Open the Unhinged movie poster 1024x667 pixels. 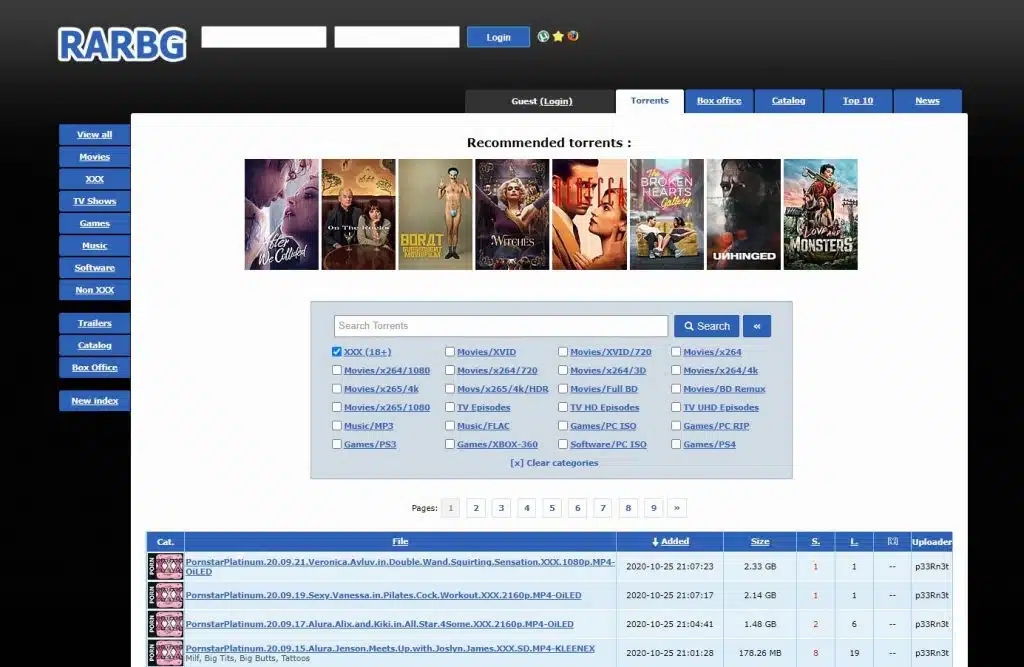(744, 214)
